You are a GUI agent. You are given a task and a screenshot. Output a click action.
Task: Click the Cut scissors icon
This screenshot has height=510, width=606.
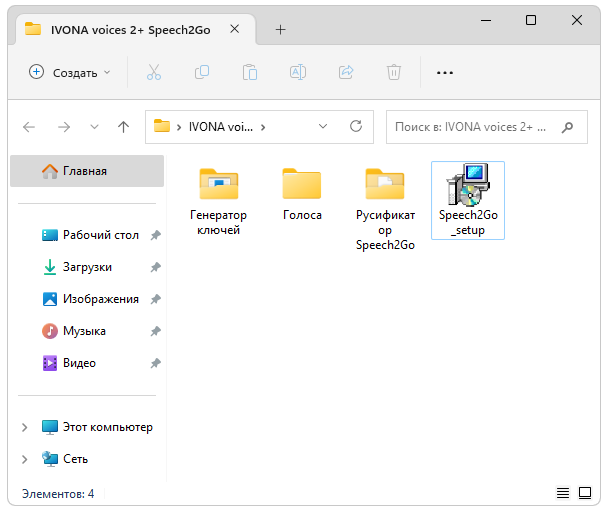point(154,72)
